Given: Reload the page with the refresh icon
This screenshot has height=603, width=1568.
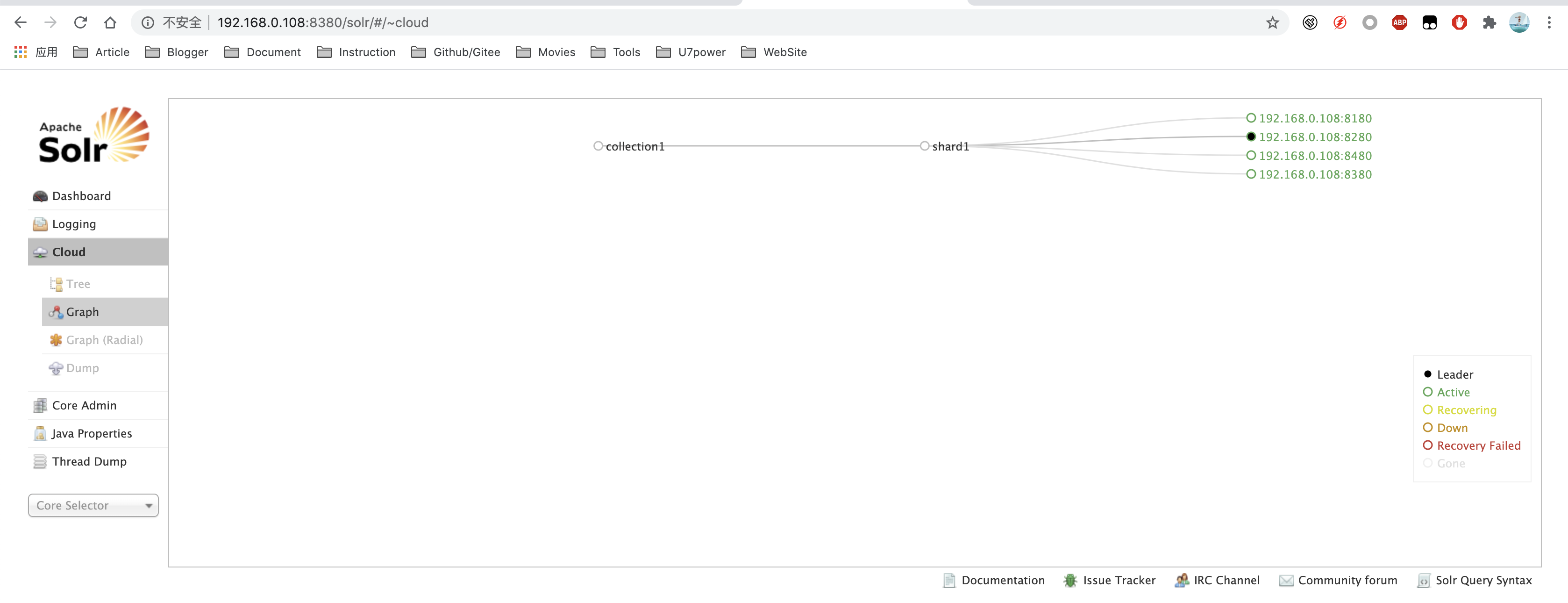Looking at the screenshot, I should [80, 23].
